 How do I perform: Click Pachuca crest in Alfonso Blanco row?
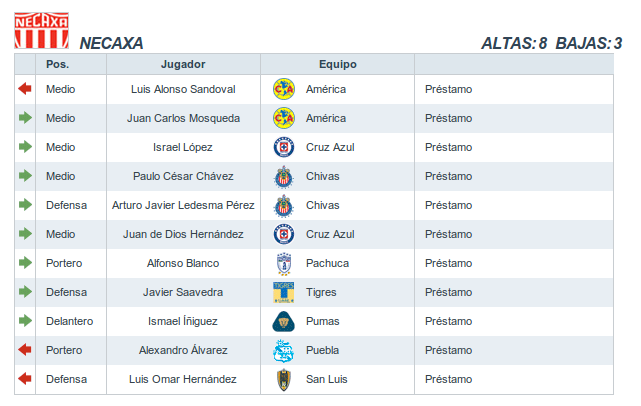(x=284, y=263)
